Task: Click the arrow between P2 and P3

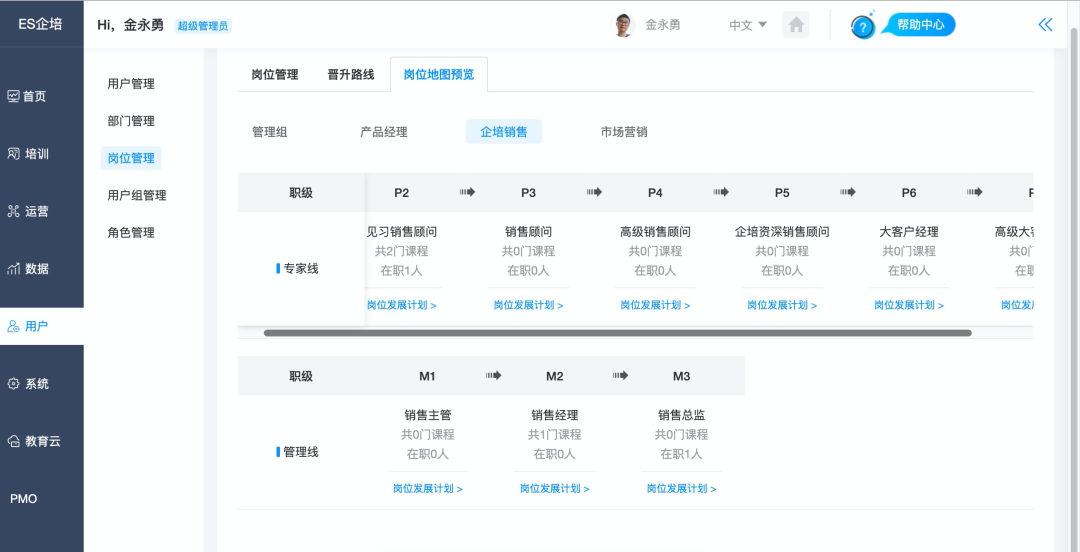Action: pos(468,192)
